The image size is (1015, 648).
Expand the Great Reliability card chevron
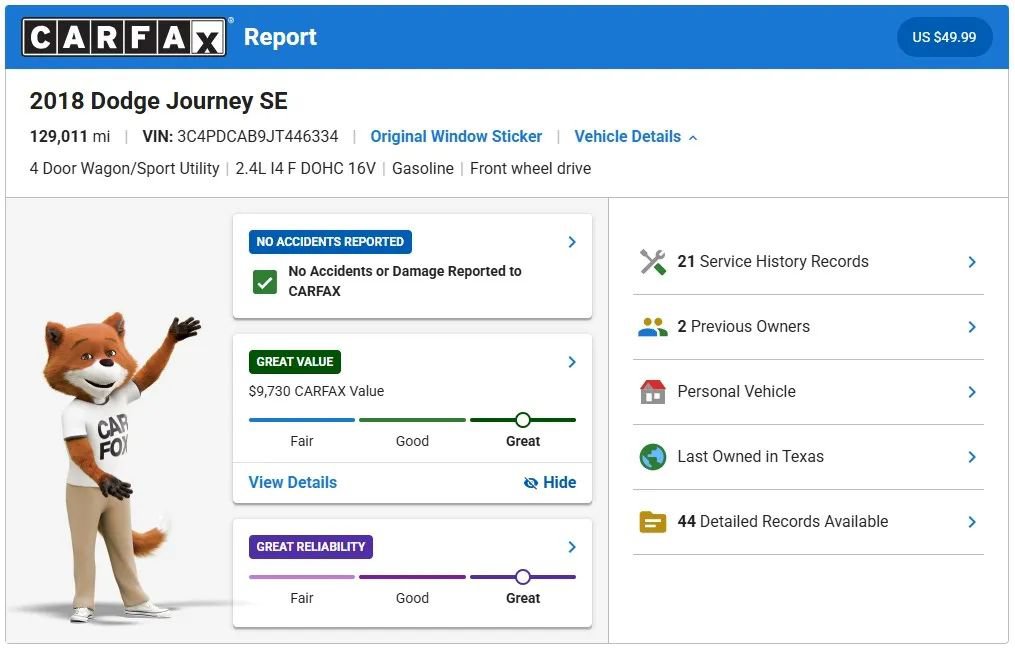pyautogui.click(x=572, y=547)
